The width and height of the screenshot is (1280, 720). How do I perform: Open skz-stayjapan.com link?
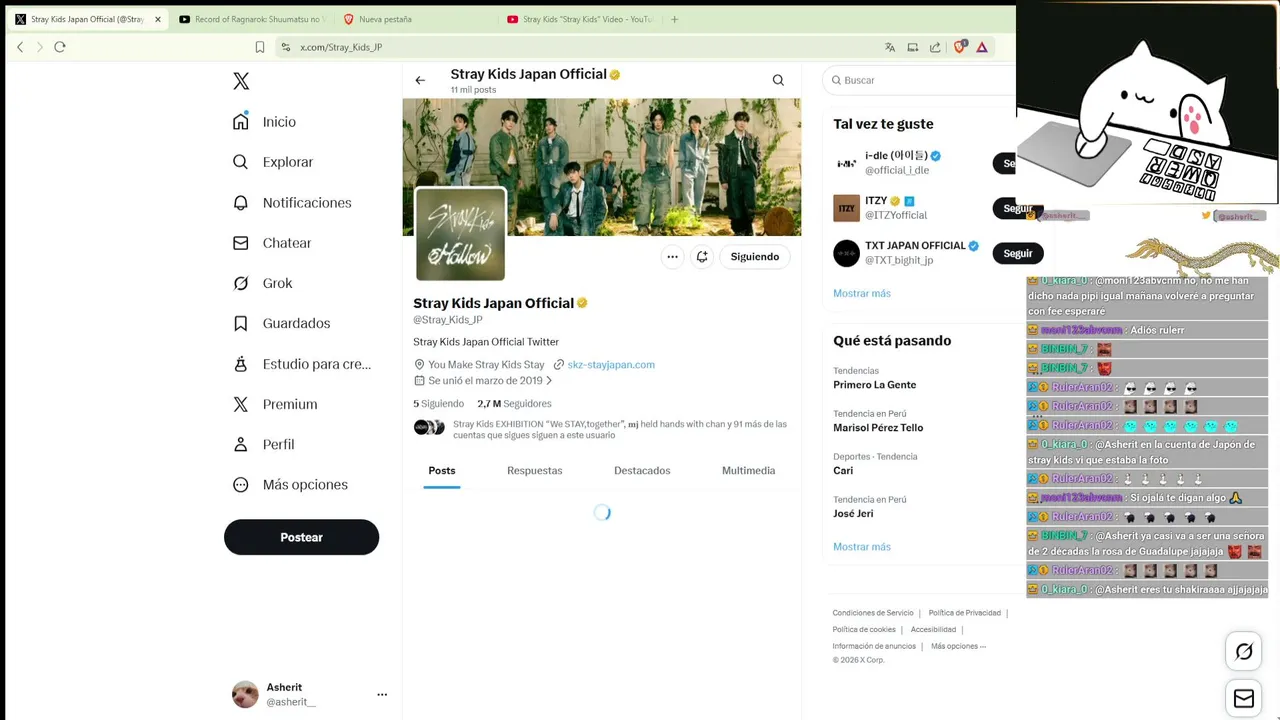(x=611, y=365)
